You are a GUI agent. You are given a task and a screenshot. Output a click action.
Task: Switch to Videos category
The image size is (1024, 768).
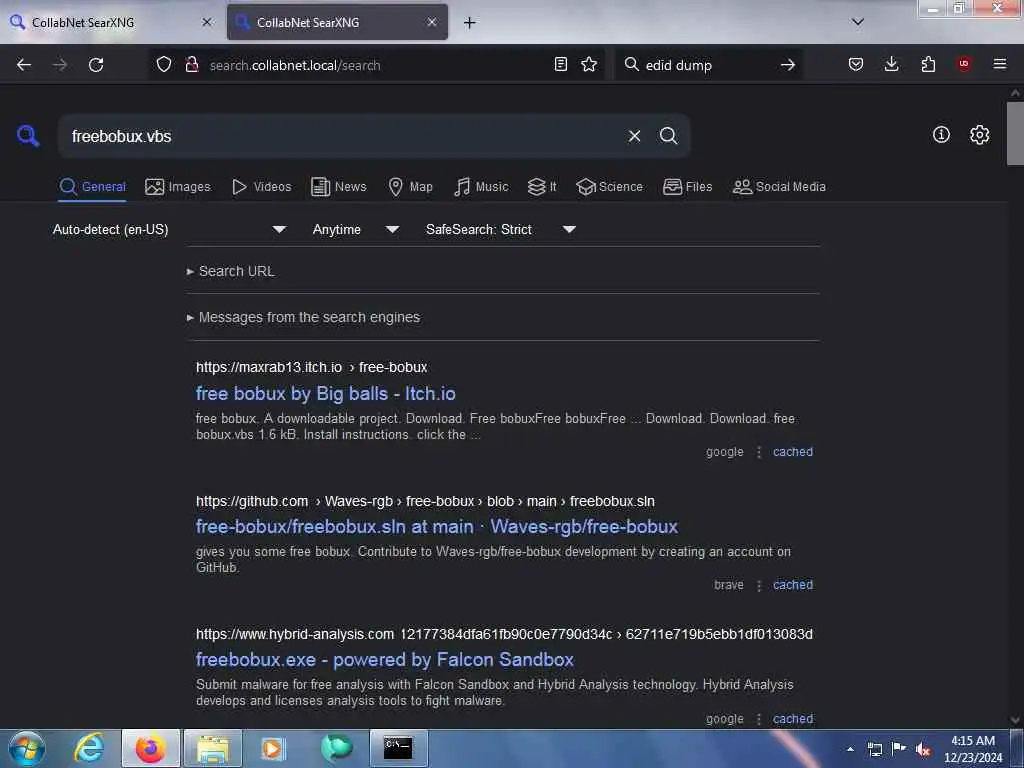pos(261,187)
